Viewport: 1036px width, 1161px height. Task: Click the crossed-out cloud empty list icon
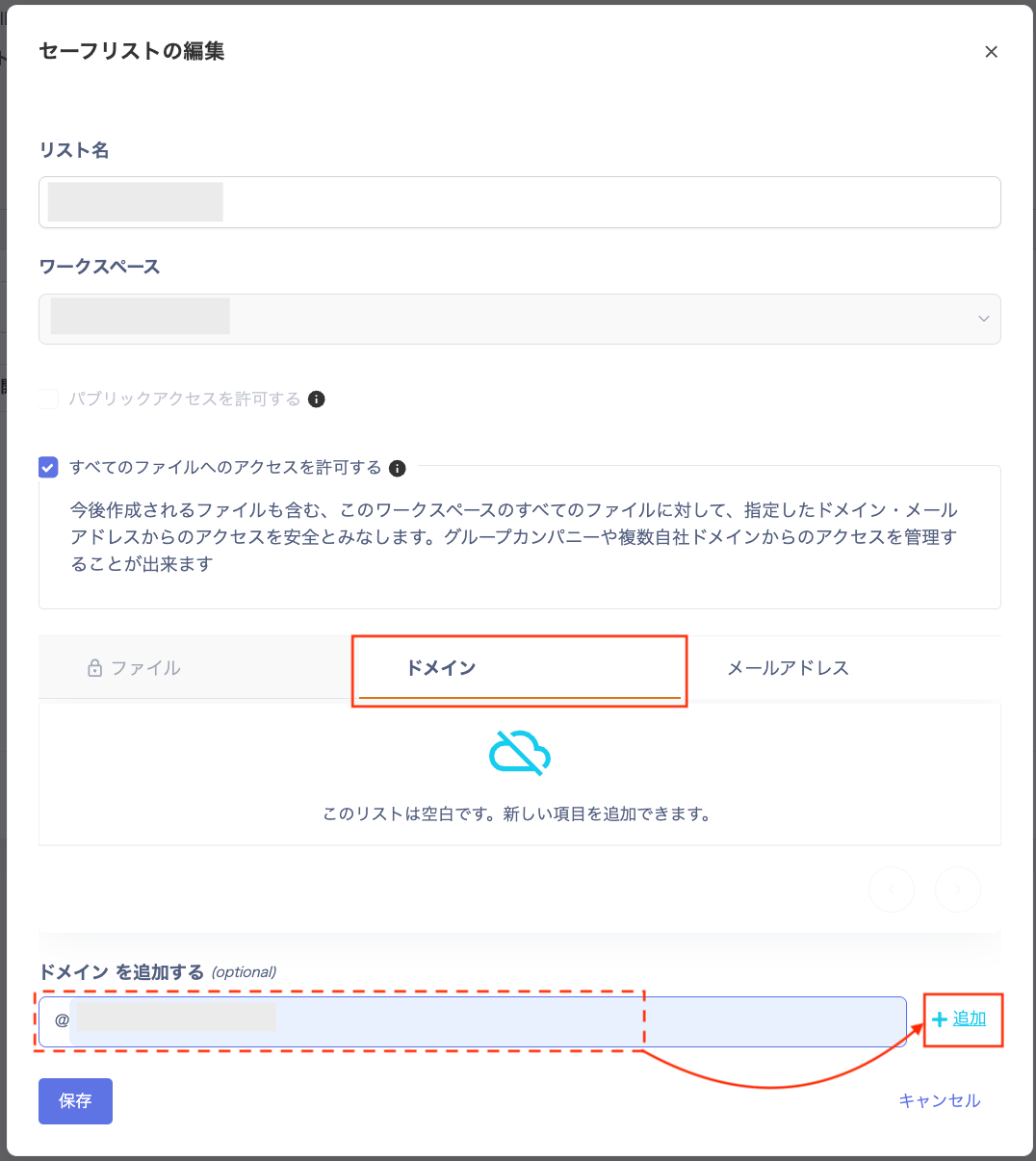[x=520, y=753]
